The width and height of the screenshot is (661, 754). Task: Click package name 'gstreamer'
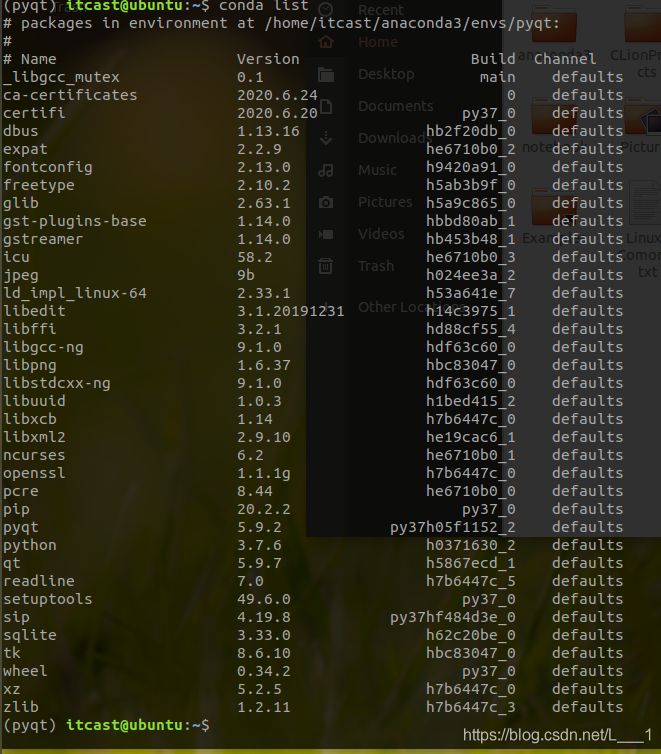coord(43,239)
